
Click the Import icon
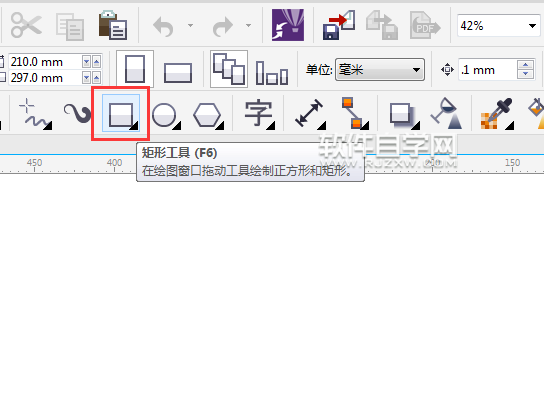pyautogui.click(x=339, y=25)
